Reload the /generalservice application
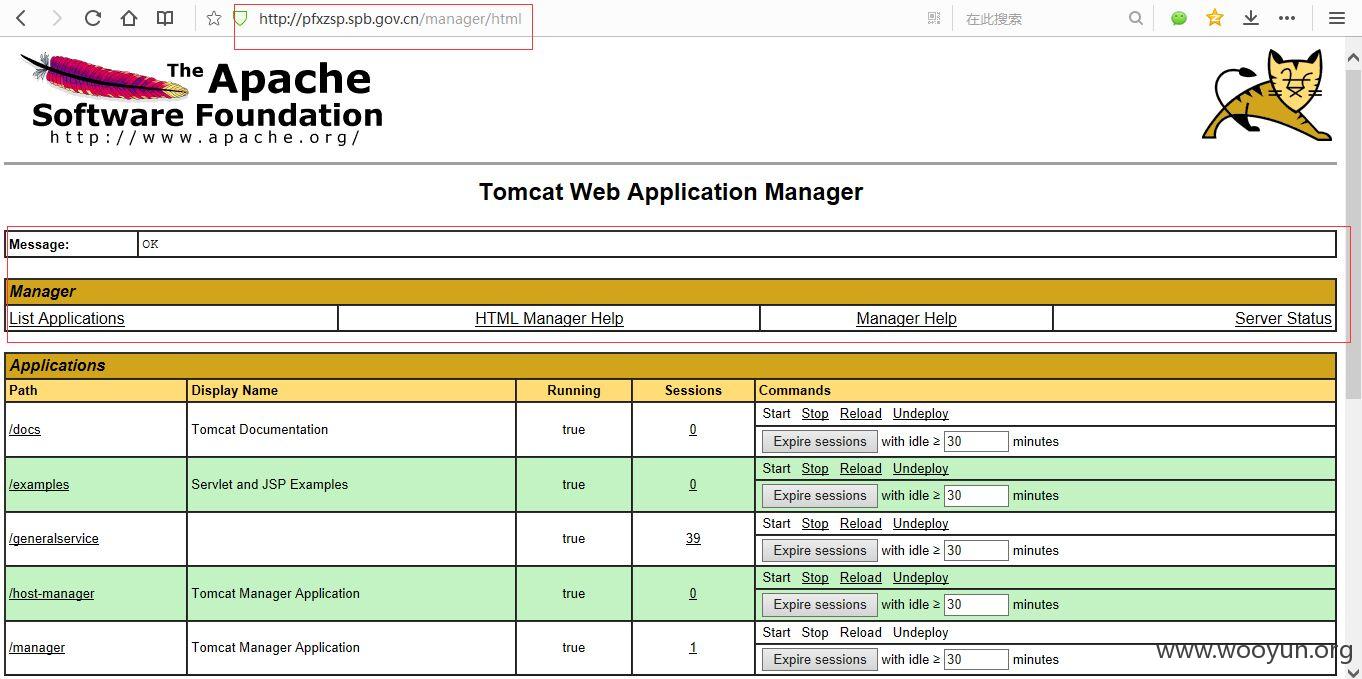Screen dimensions: 1362x679 point(861,523)
